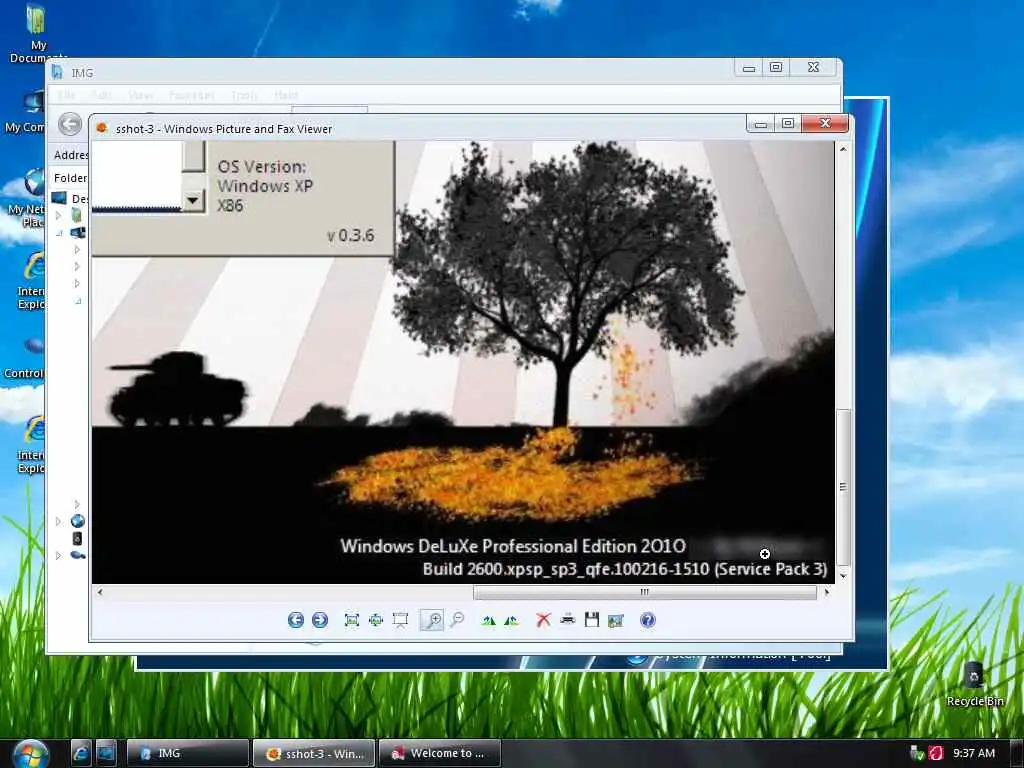Image resolution: width=1024 pixels, height=768 pixels.
Task: Select Desktop item in IMG folder tree
Action: coord(71,198)
